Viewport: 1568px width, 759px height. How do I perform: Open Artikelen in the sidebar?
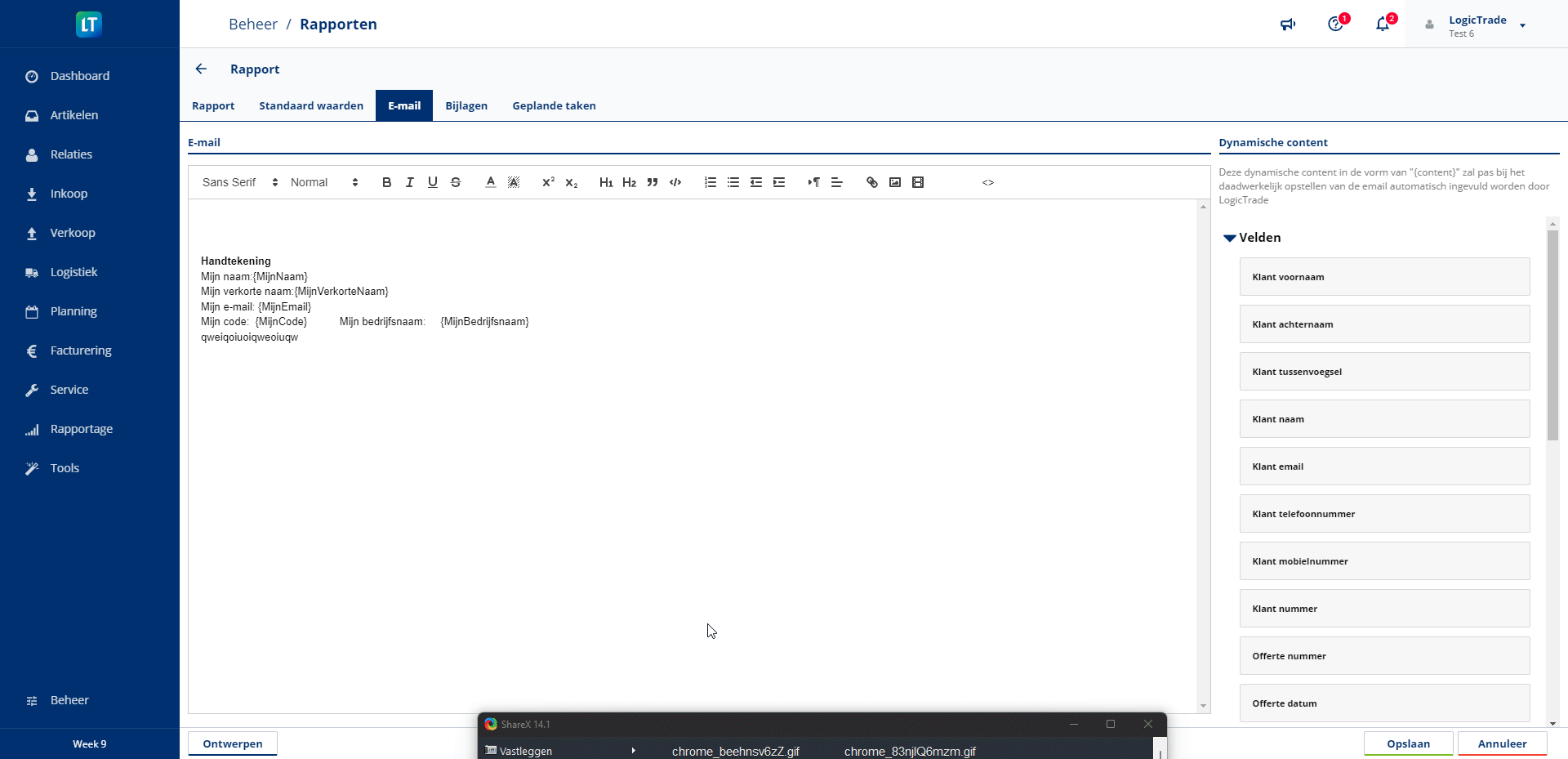click(x=90, y=115)
